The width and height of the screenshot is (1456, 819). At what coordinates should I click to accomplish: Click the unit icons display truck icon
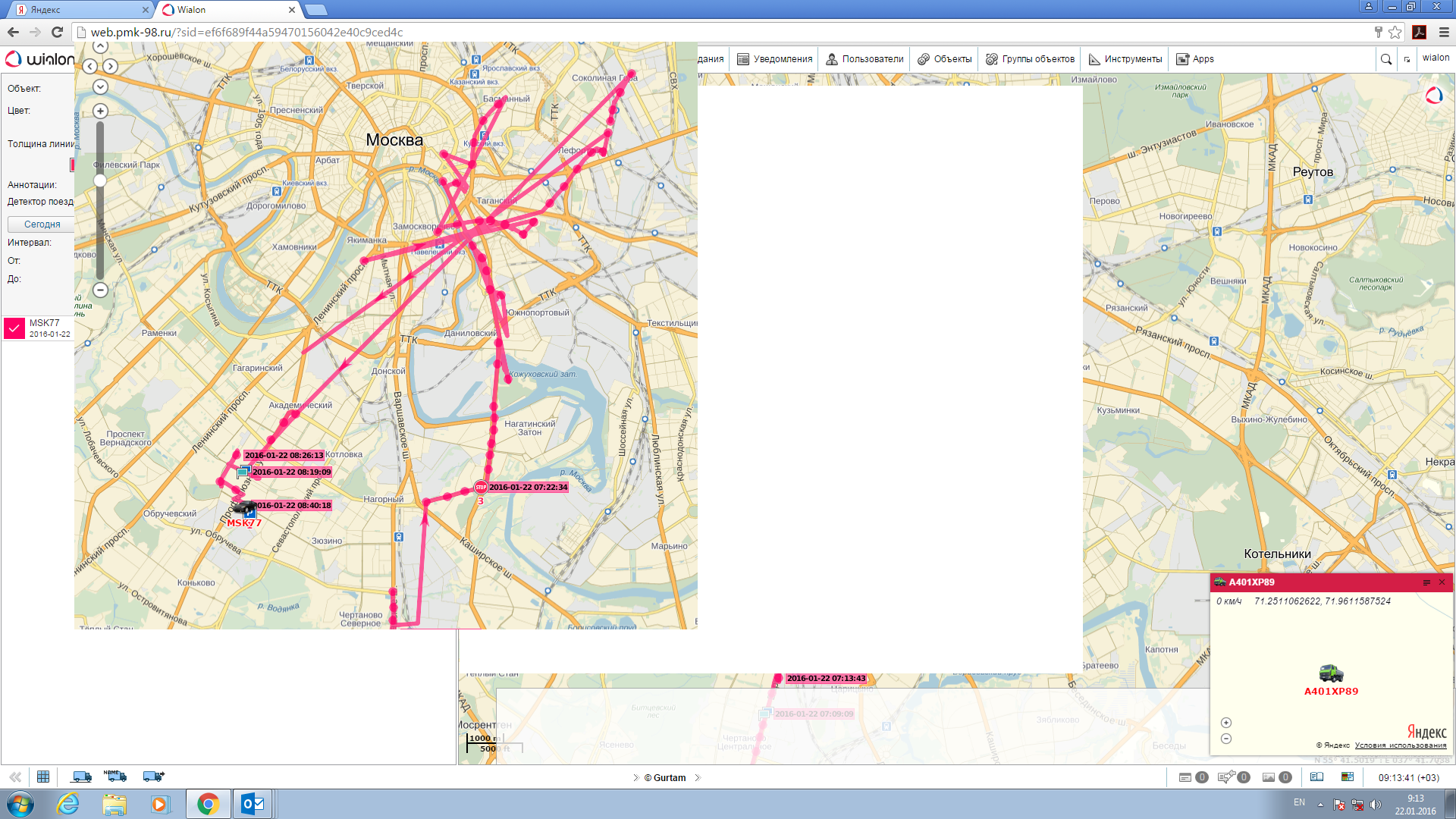81,777
